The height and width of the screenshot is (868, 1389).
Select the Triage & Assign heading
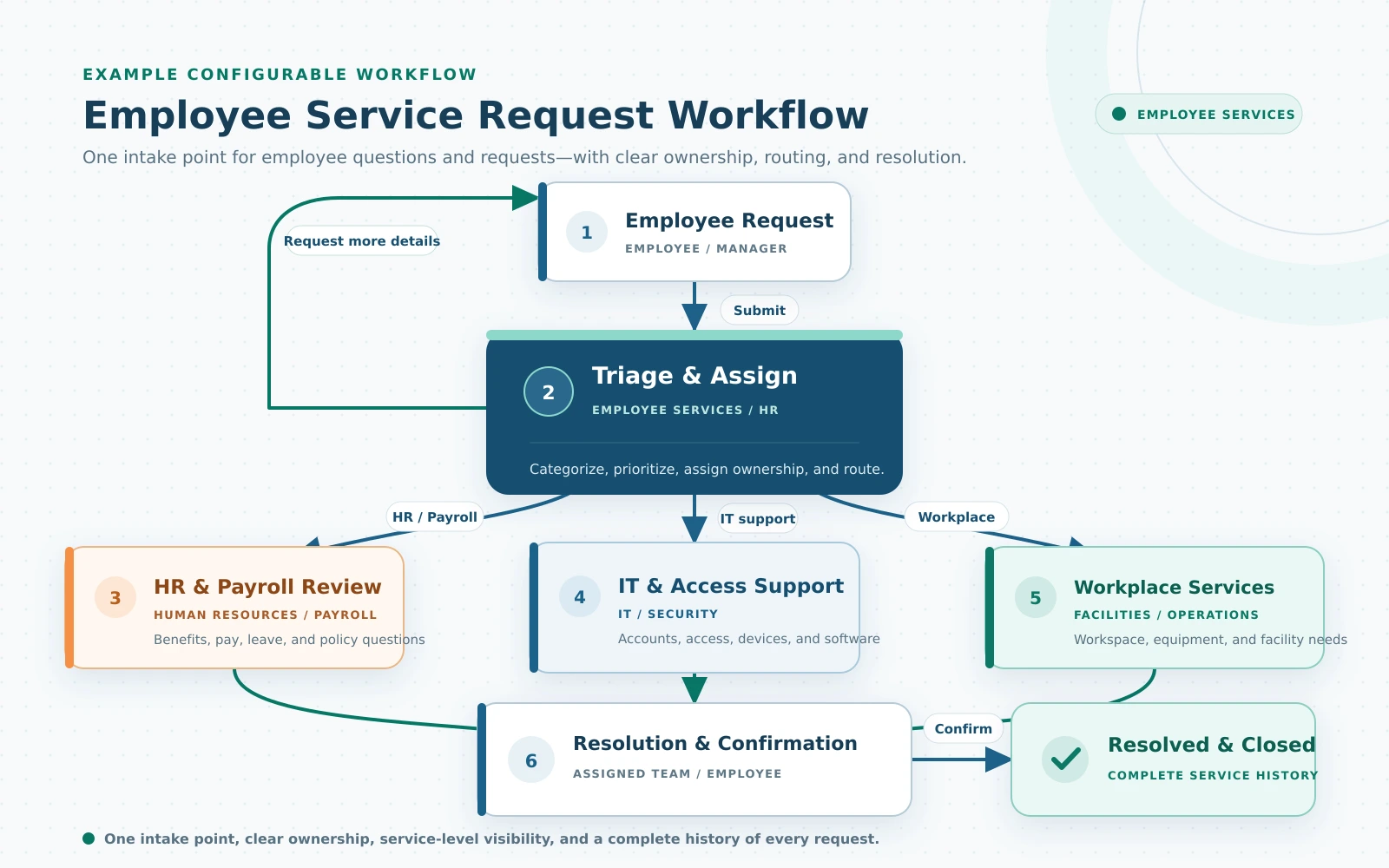[x=694, y=375]
